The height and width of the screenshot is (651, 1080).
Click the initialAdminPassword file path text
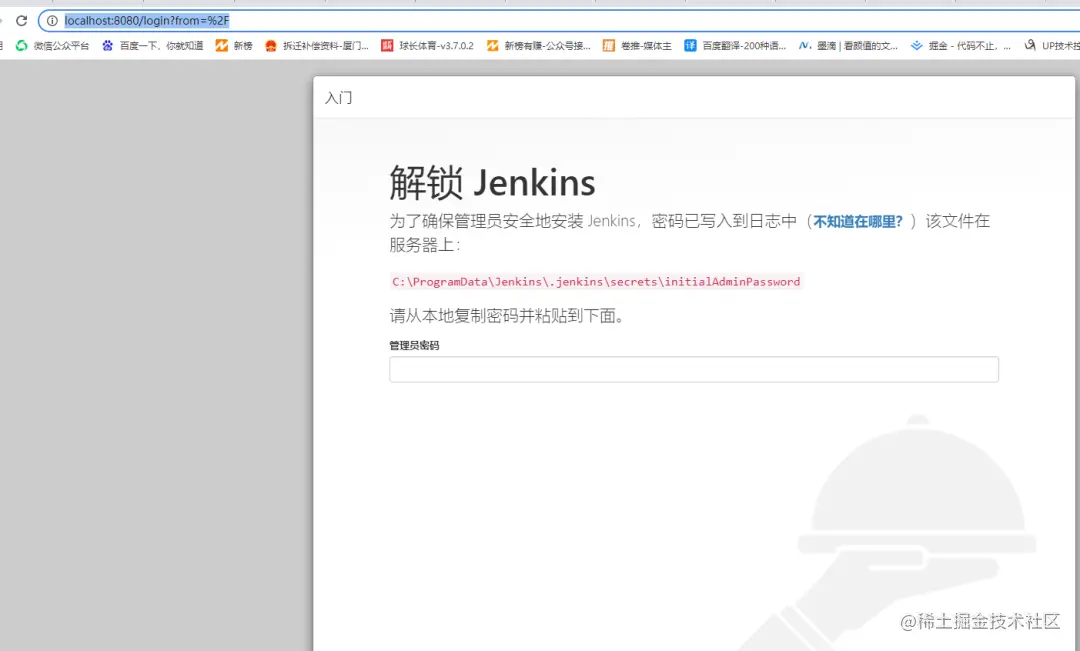click(596, 282)
